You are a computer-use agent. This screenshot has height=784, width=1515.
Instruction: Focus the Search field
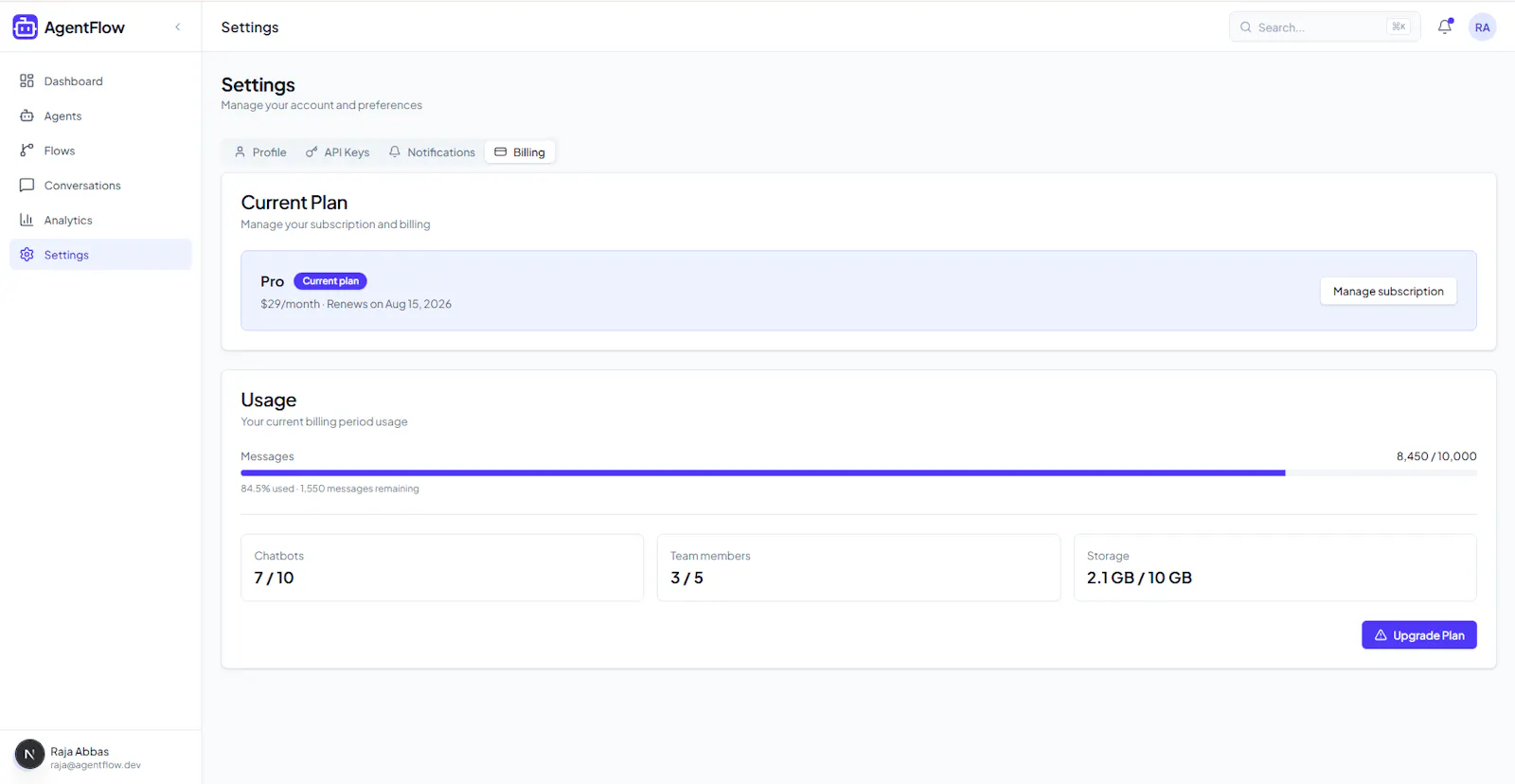point(1325,27)
